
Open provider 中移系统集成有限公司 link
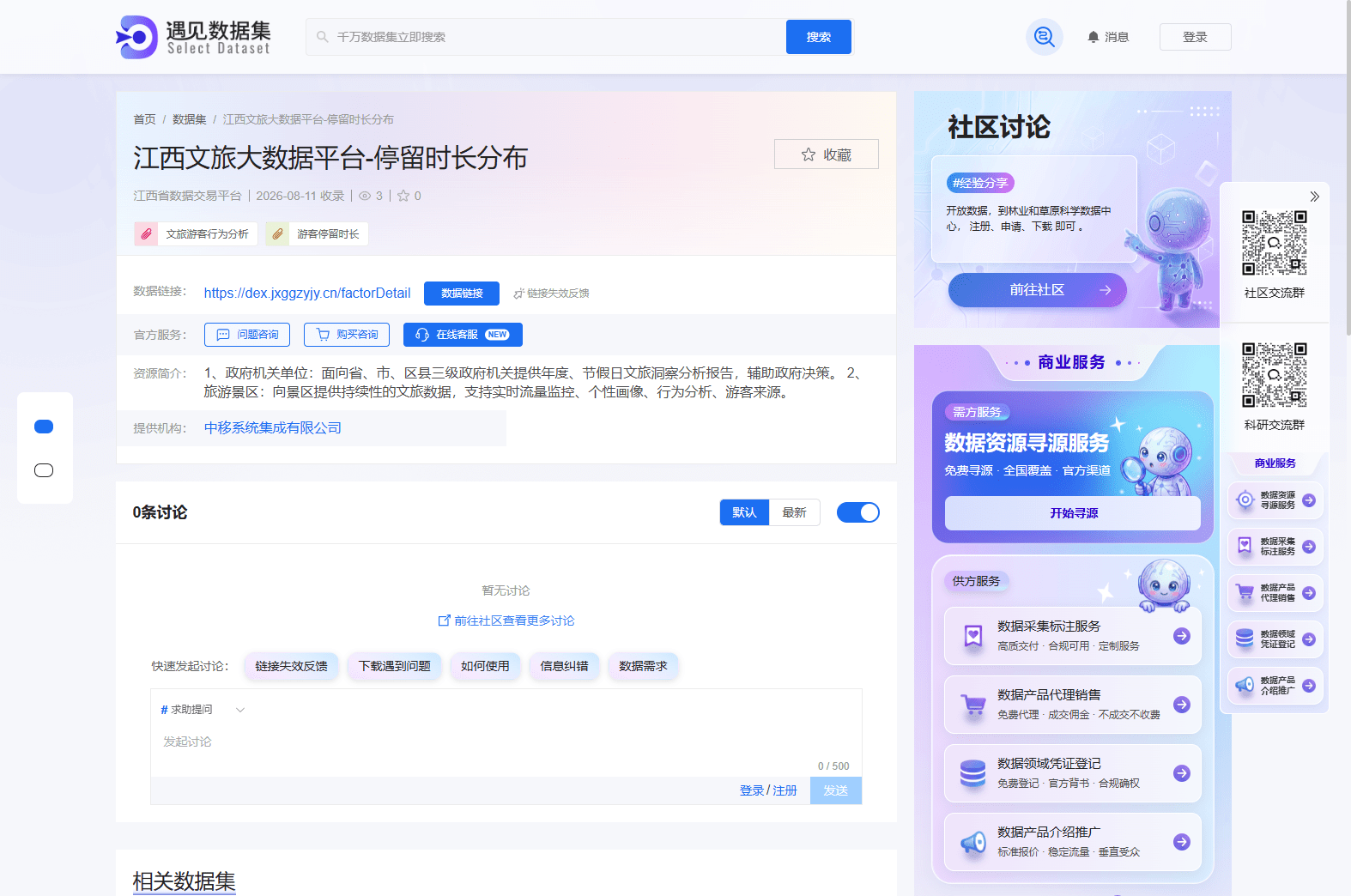[x=273, y=428]
